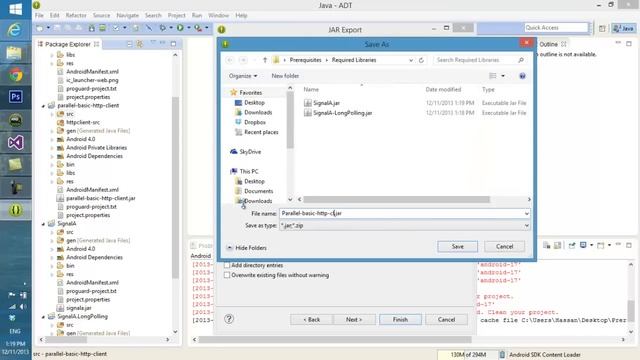Click Hide Folders toggle in Save As
This screenshot has width=640, height=360.
point(246,248)
